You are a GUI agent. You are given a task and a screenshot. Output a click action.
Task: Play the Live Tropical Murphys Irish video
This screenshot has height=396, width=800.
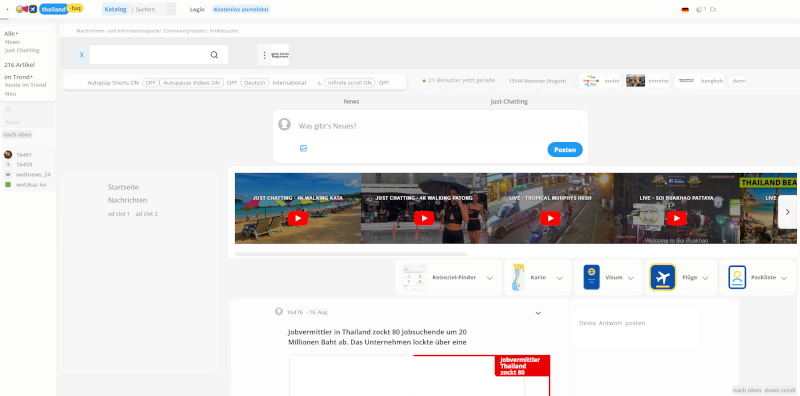(x=550, y=218)
